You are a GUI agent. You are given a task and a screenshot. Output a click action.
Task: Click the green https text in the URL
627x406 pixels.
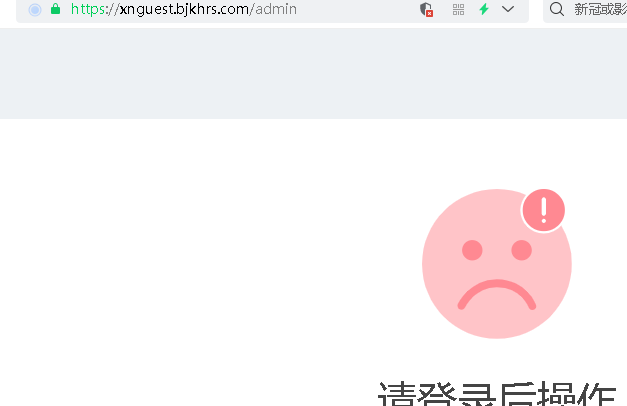tap(88, 9)
